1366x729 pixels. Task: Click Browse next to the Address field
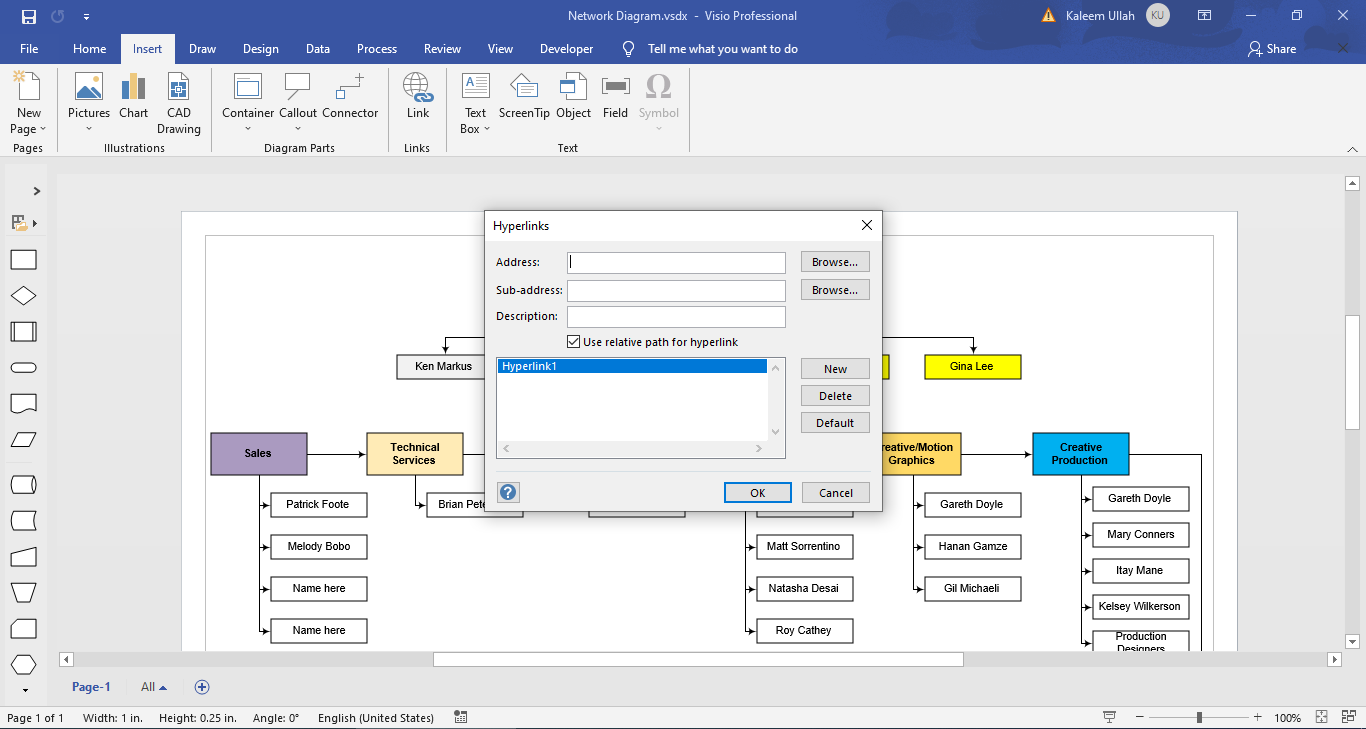[834, 261]
